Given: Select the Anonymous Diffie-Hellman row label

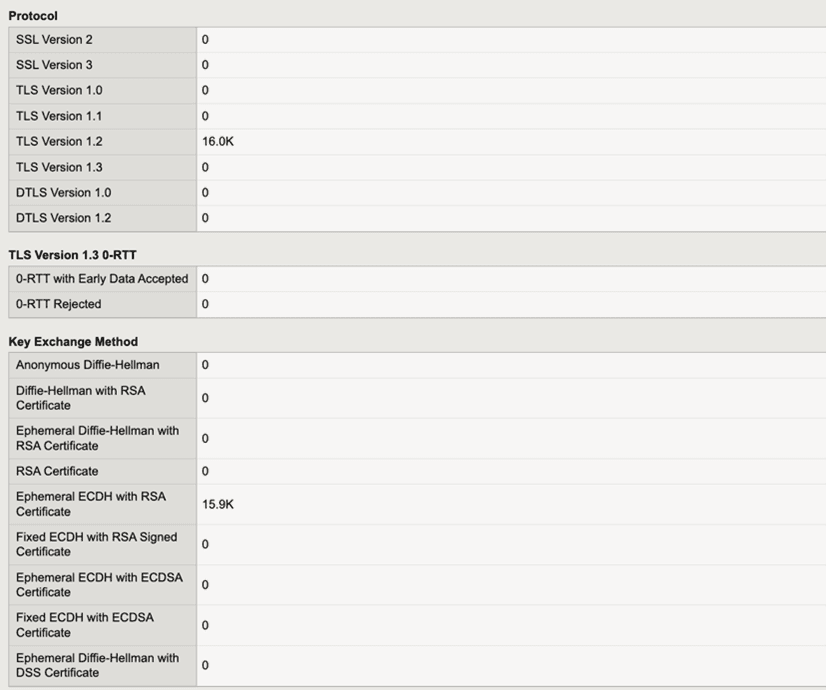Looking at the screenshot, I should tap(87, 364).
